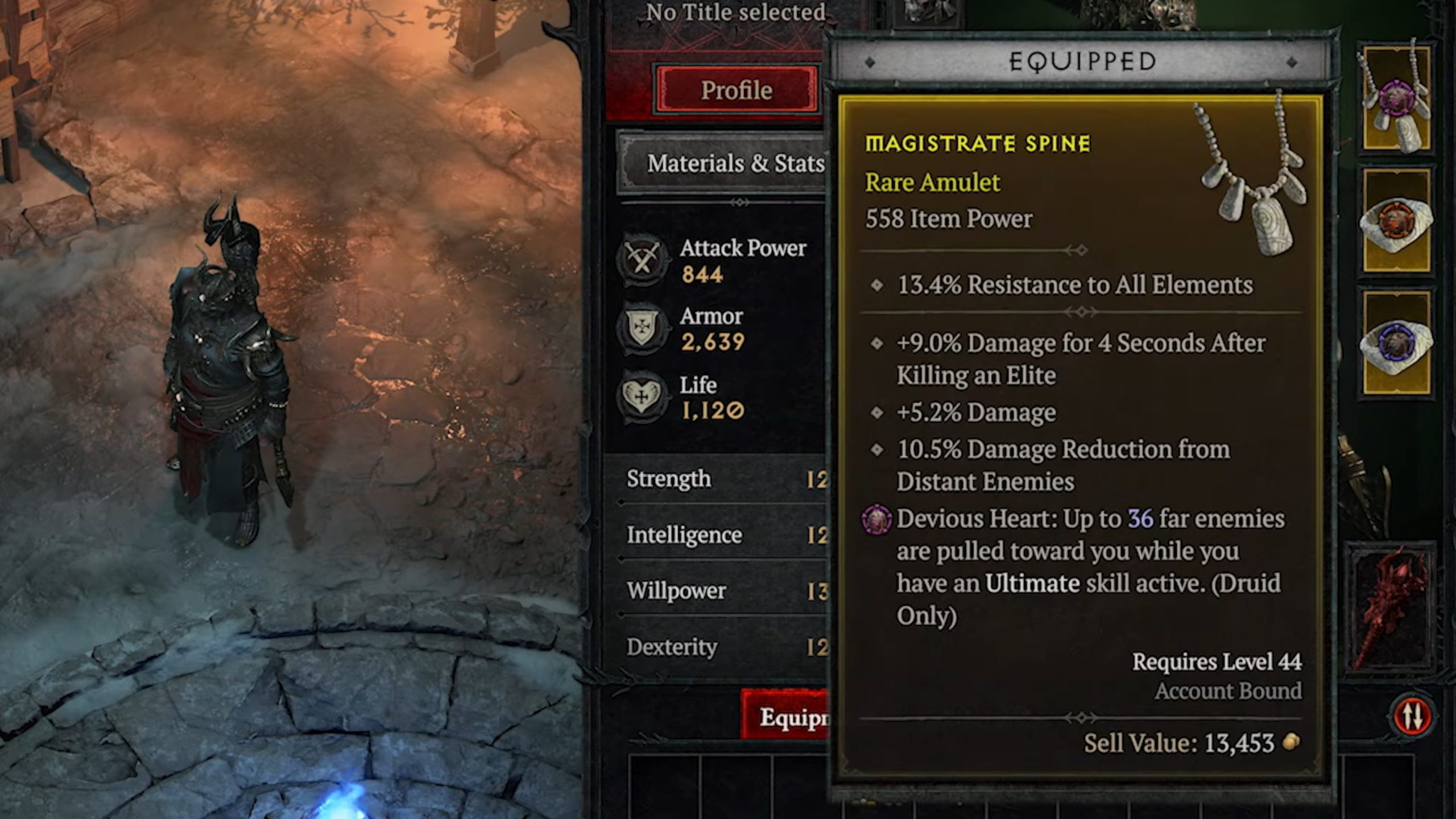The height and width of the screenshot is (819, 1456).
Task: Select the Equipment tab
Action: pos(785,715)
